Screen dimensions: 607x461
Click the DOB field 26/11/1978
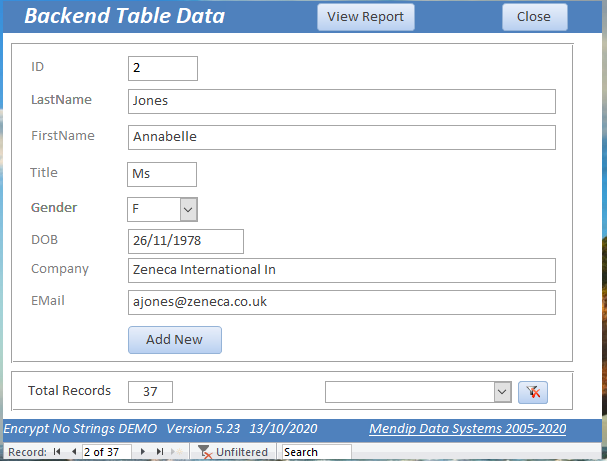coord(185,241)
